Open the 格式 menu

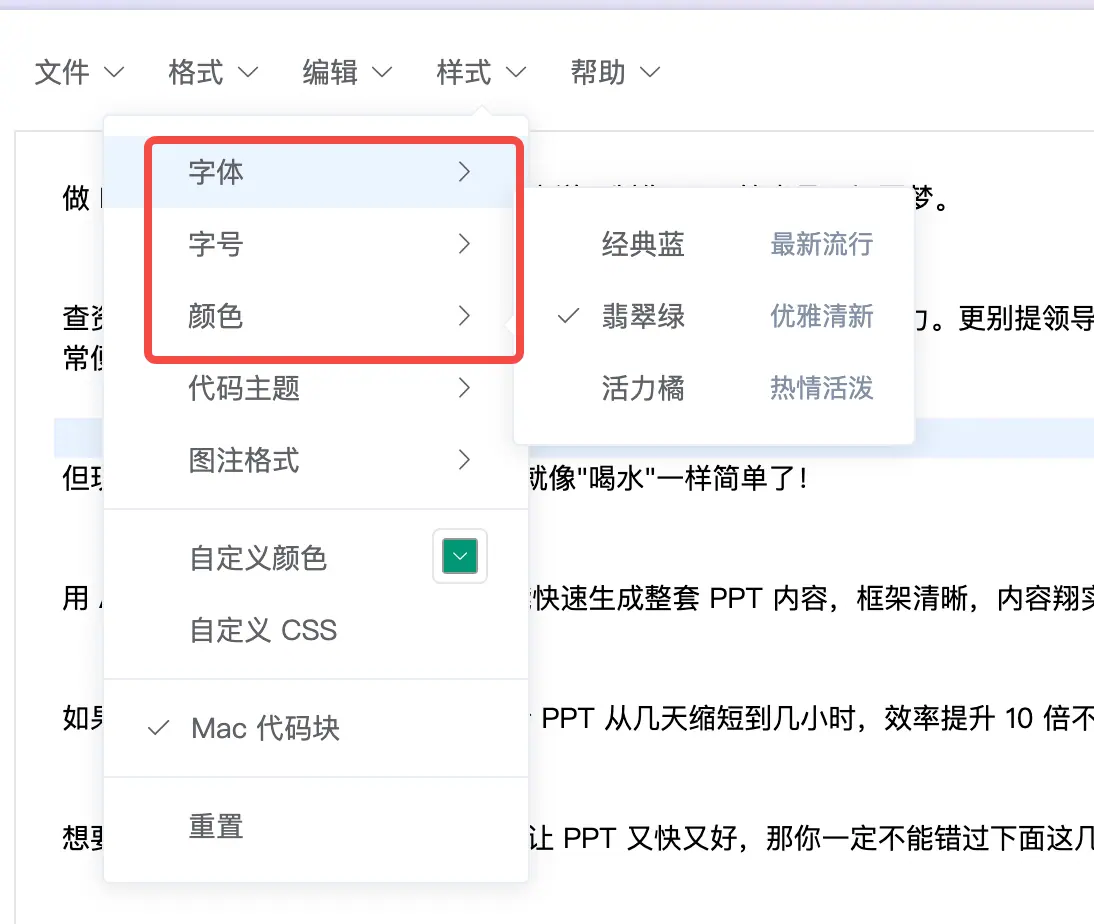click(213, 72)
